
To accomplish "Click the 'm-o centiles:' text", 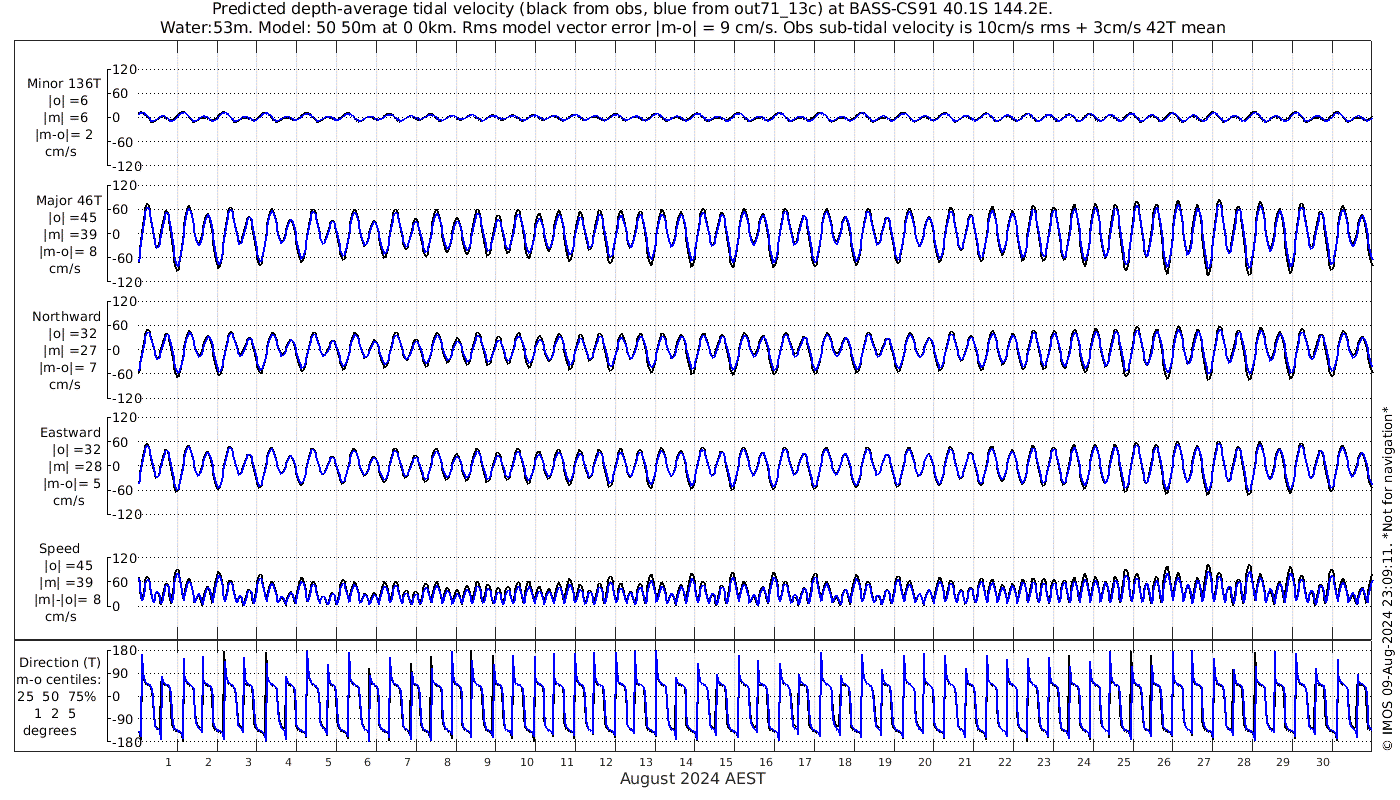I will point(58,680).
